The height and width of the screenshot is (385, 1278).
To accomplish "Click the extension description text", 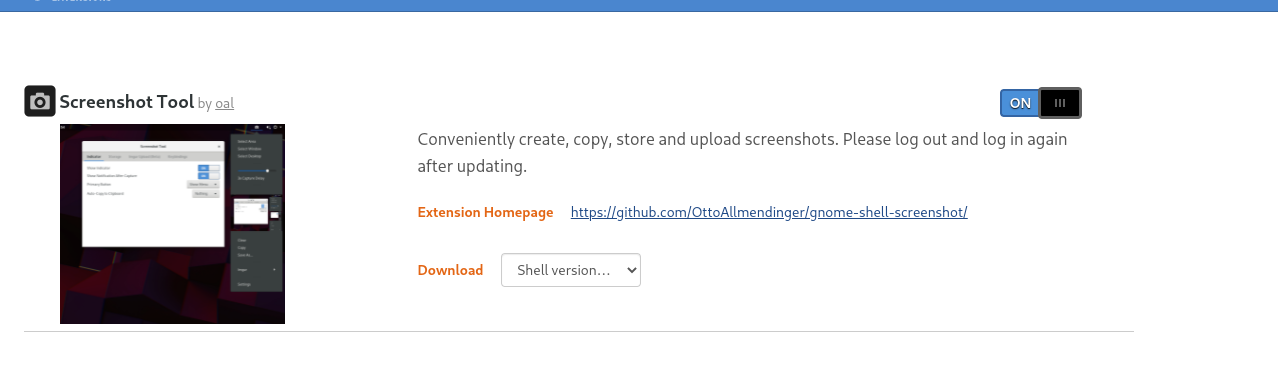I will [742, 152].
